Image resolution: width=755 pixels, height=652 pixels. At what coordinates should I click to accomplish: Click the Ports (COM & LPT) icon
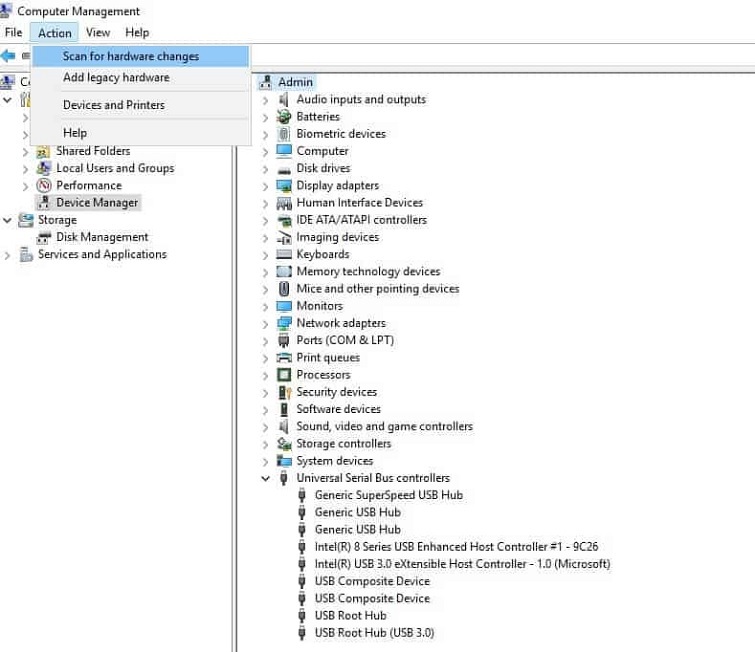coord(284,341)
